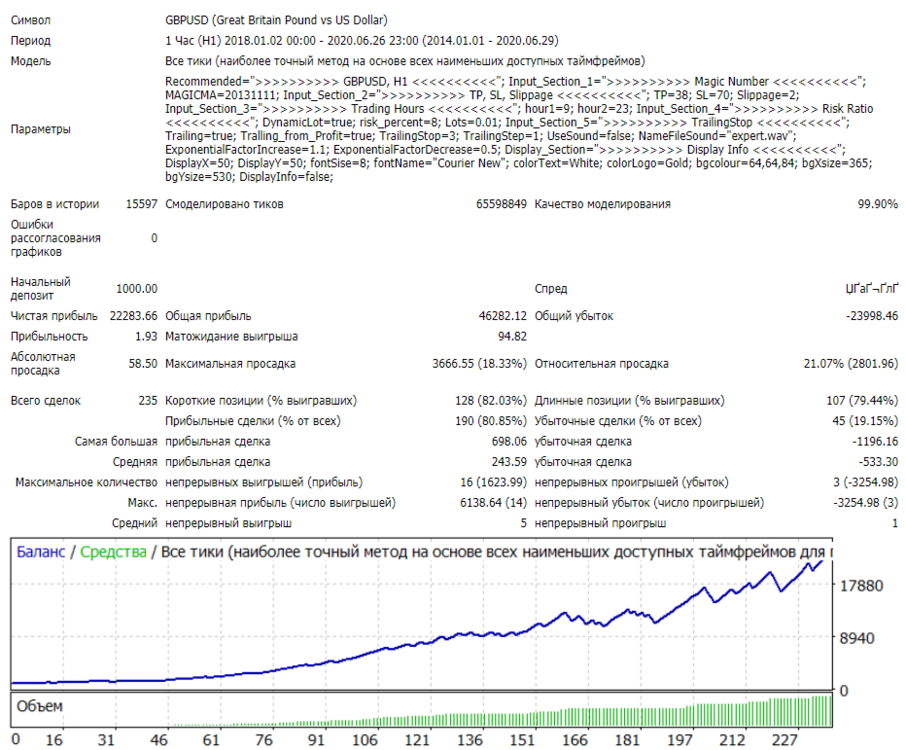Click the profit factor value 1.93
The image size is (906, 750).
coord(146,336)
